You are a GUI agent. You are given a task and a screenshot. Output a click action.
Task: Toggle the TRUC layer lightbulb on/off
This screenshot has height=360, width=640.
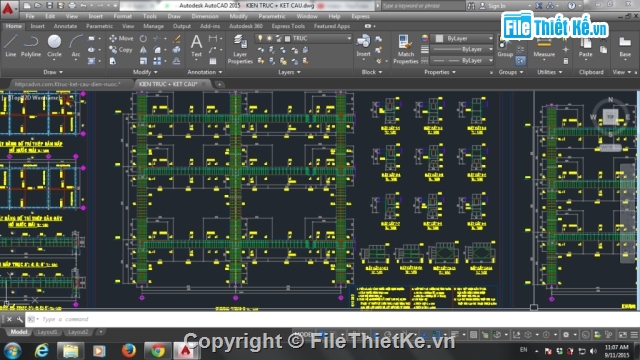coord(260,38)
